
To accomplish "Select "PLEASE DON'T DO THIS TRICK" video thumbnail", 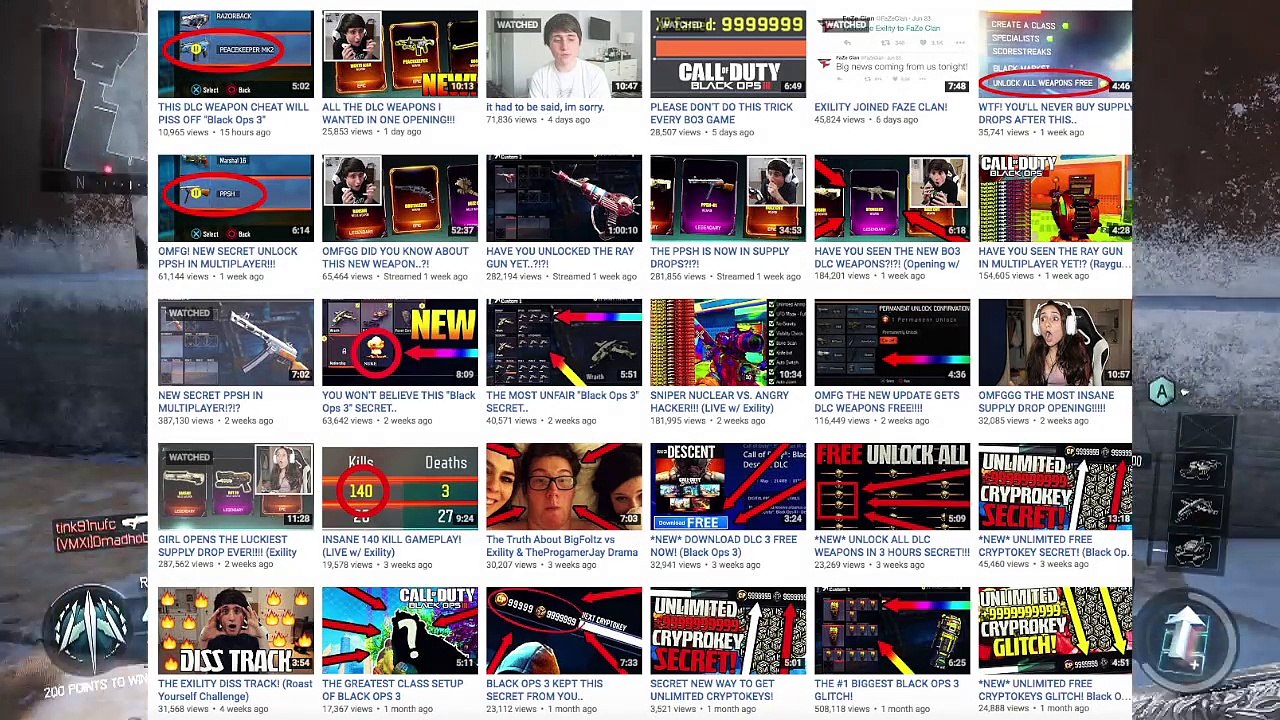I will click(728, 54).
